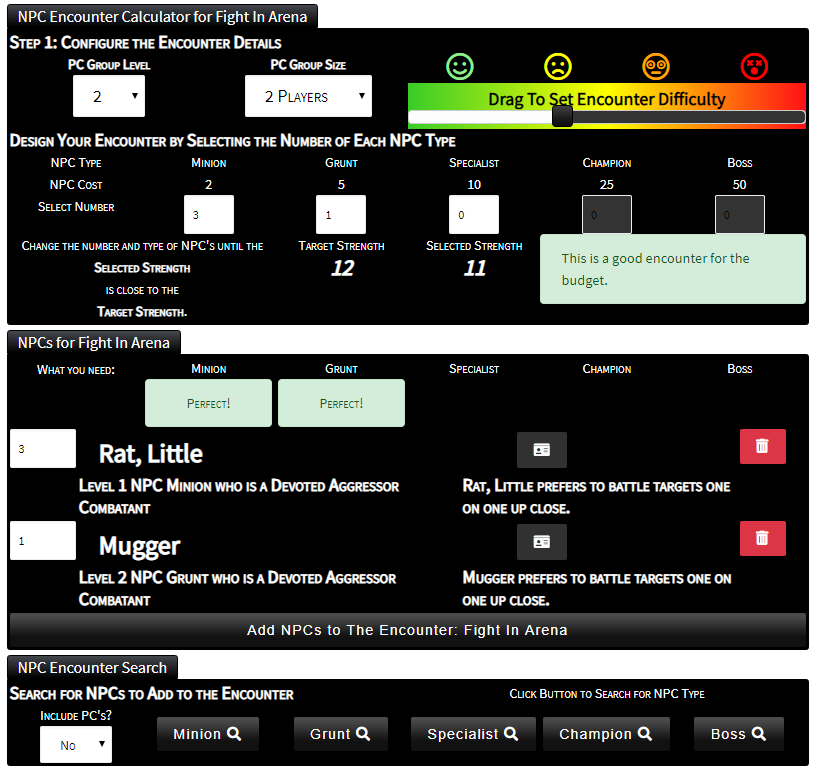Image resolution: width=817 pixels, height=775 pixels.
Task: Search for Specialist NPCs
Action: pyautogui.click(x=473, y=734)
